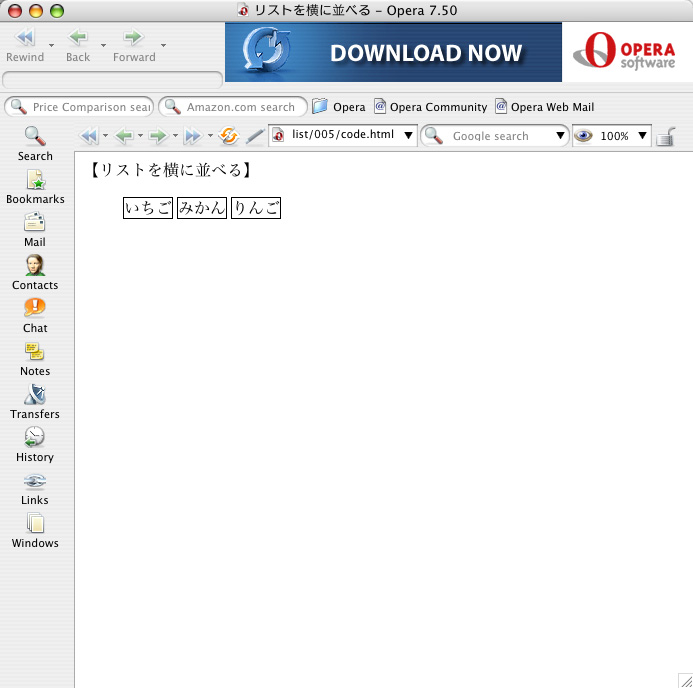693x688 pixels.
Task: Open the Opera Web Mail bookmark
Action: tap(544, 107)
